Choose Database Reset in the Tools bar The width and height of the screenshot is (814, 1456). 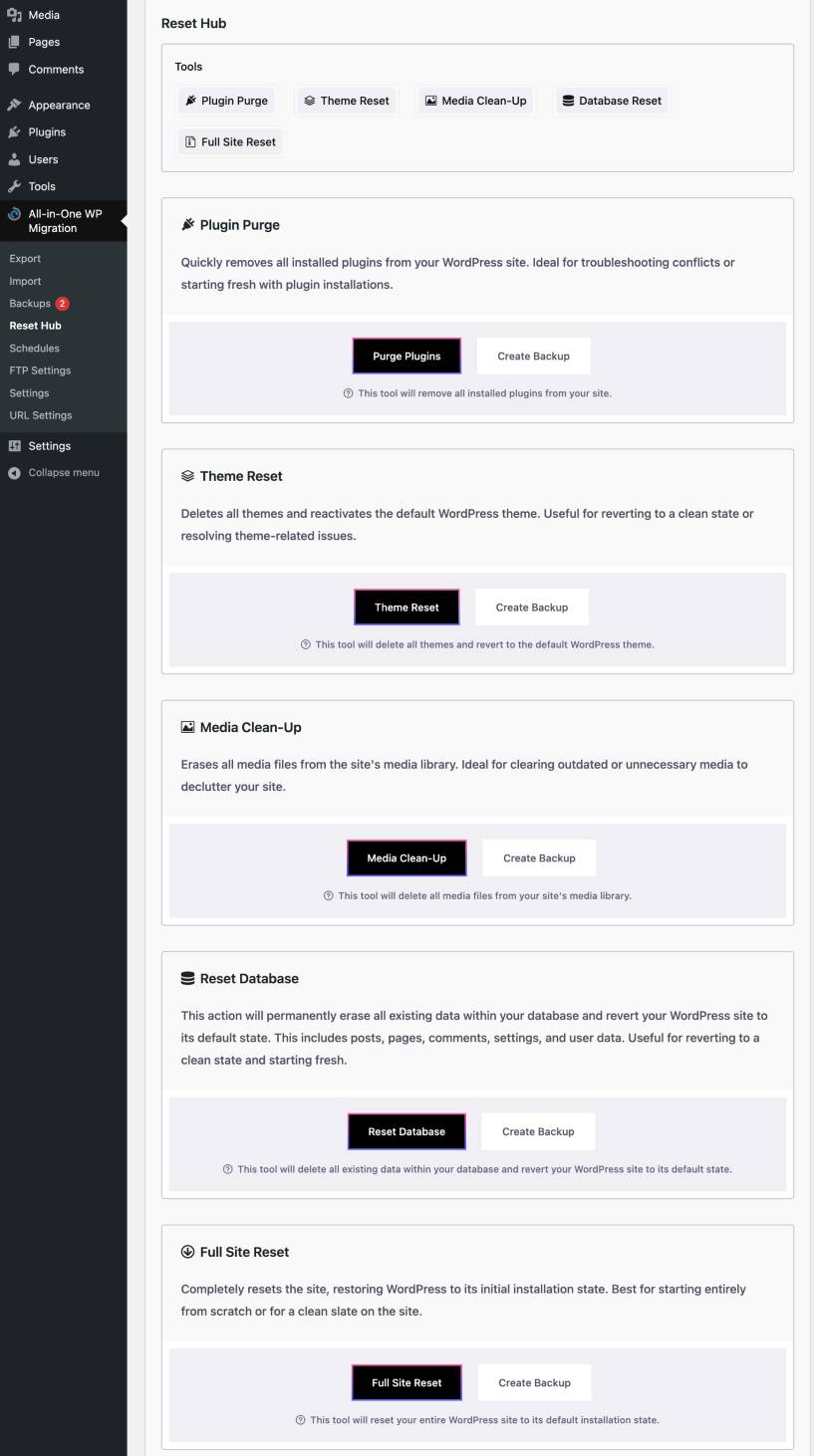coord(612,101)
